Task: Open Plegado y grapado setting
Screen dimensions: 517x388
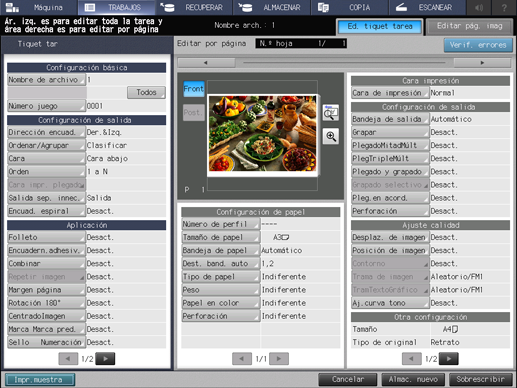Action: coord(390,172)
